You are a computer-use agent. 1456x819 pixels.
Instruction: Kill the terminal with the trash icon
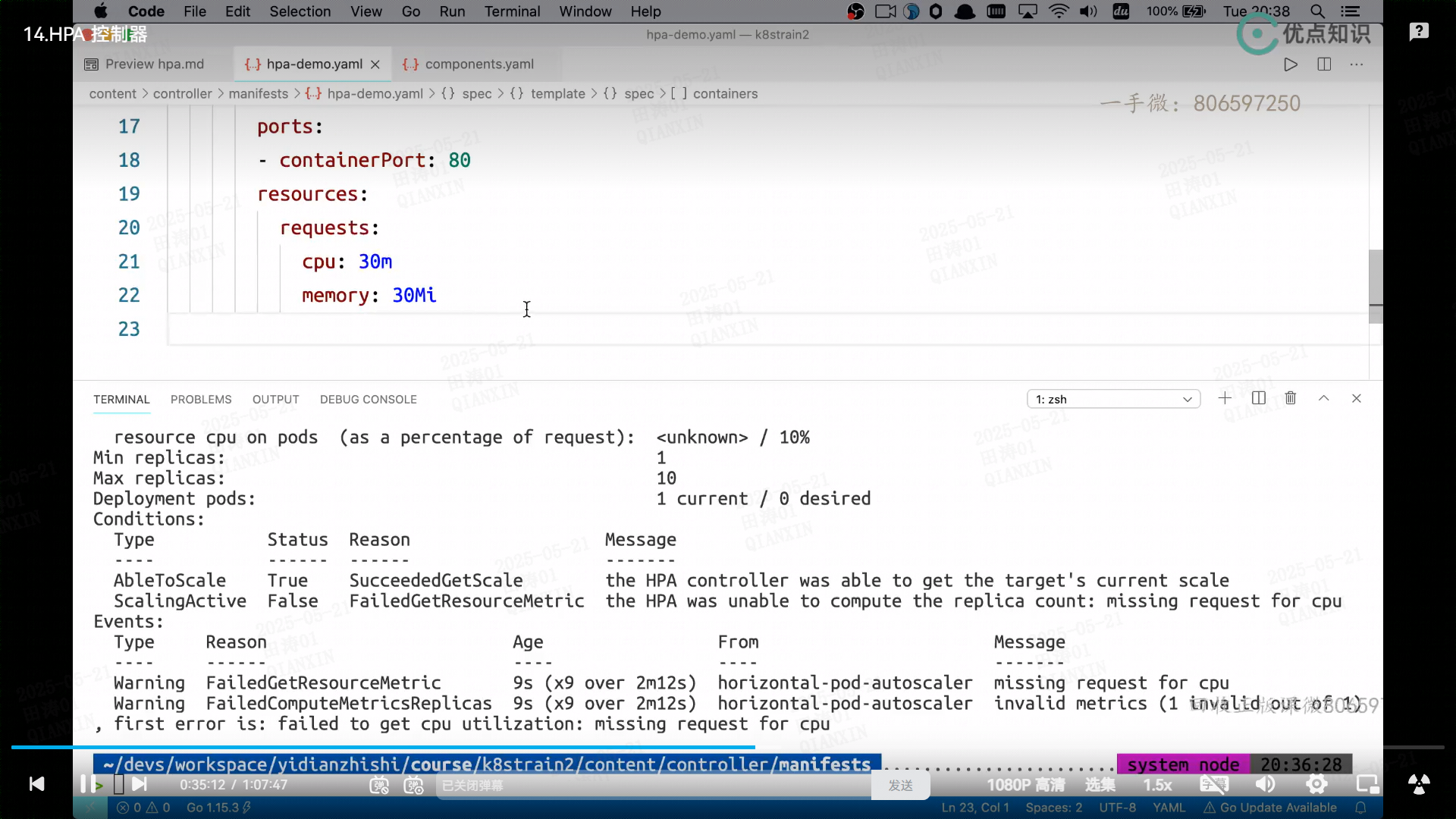pyautogui.click(x=1291, y=398)
